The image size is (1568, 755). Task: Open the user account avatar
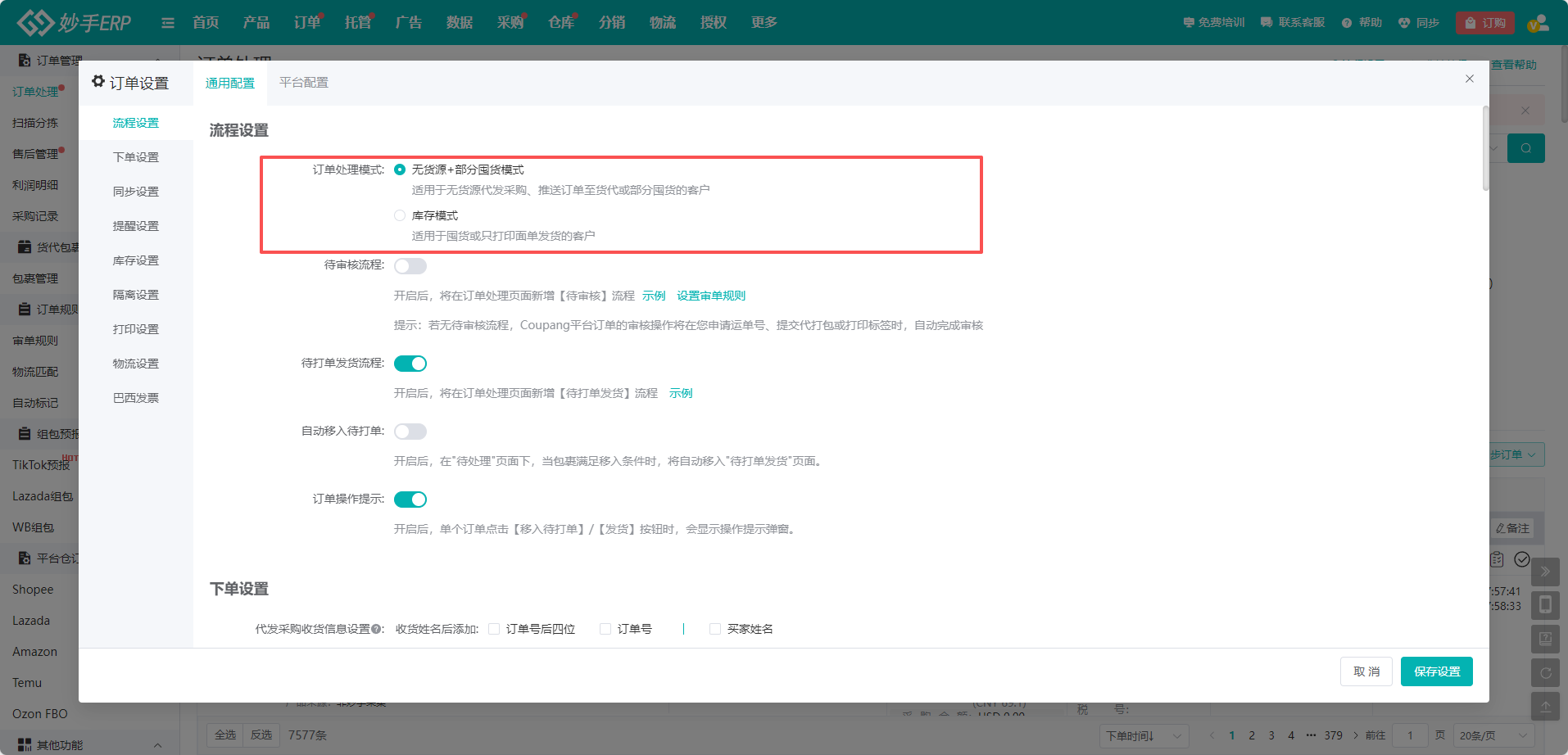point(1538,23)
